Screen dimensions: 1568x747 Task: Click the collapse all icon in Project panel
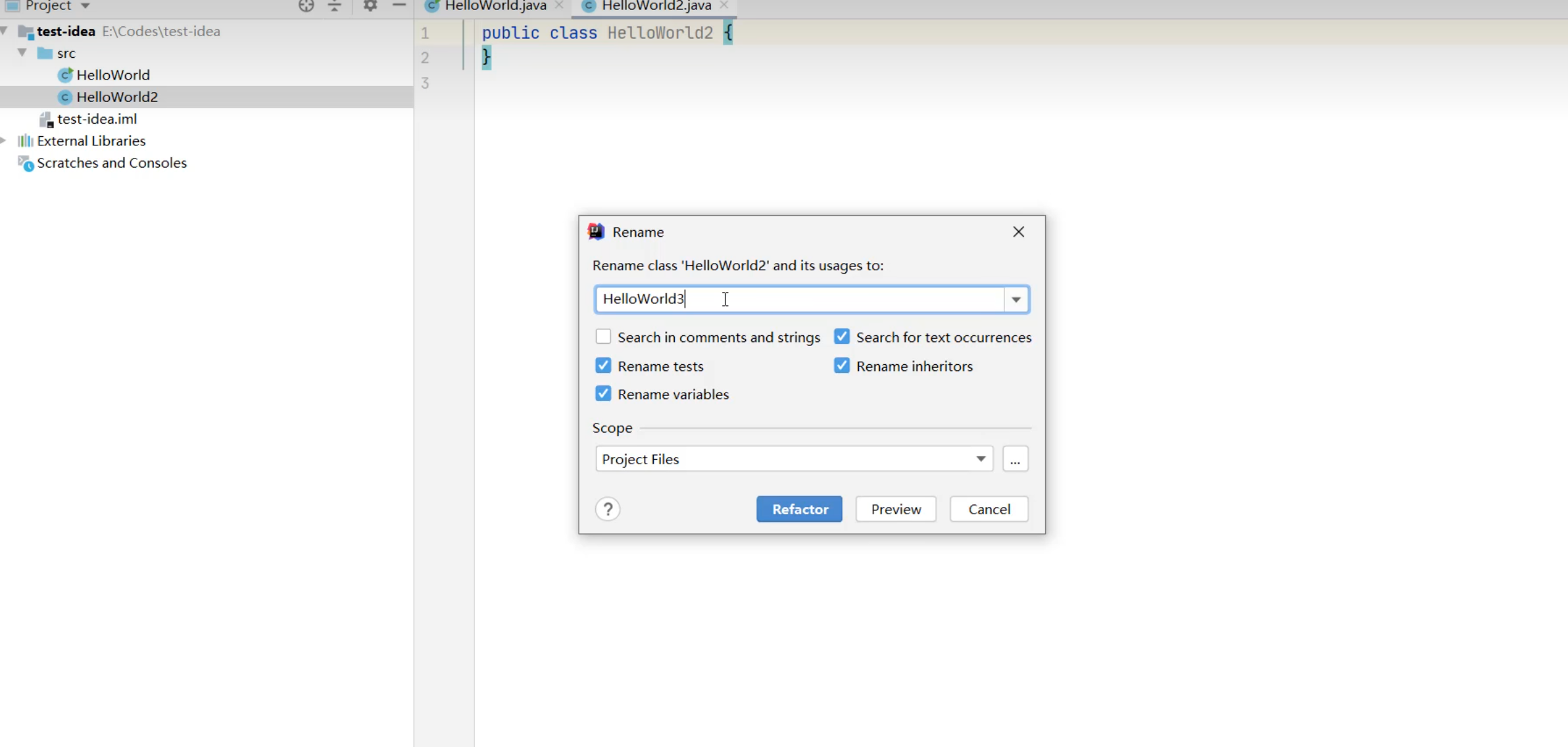tap(335, 6)
